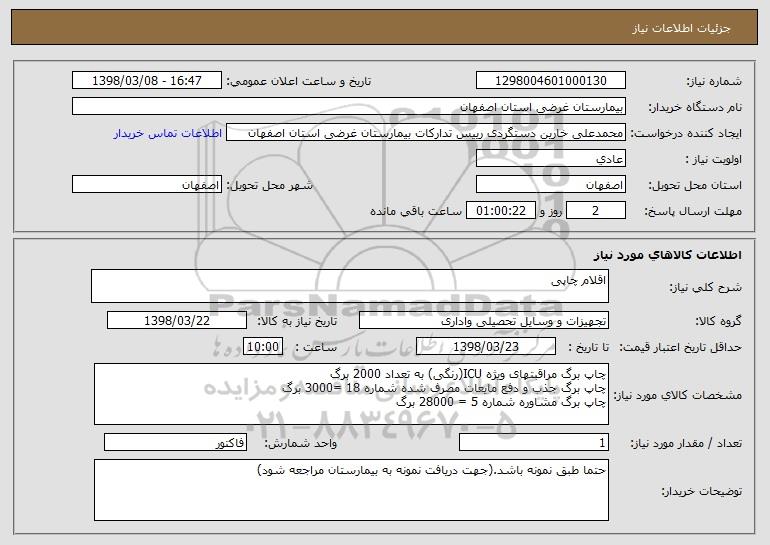This screenshot has width=770, height=545.
Task: Select the goods group field تجهیزات و وسایل تحصیلی
Action: tap(484, 321)
